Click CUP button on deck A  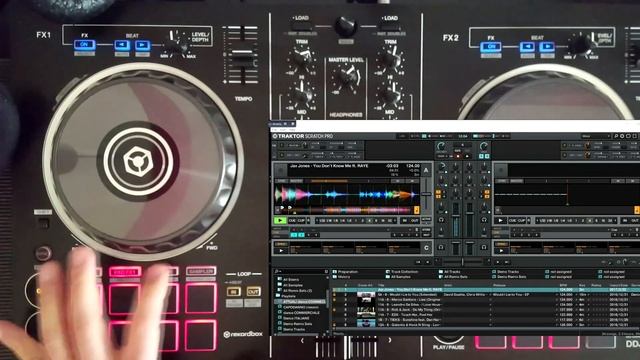[301, 220]
